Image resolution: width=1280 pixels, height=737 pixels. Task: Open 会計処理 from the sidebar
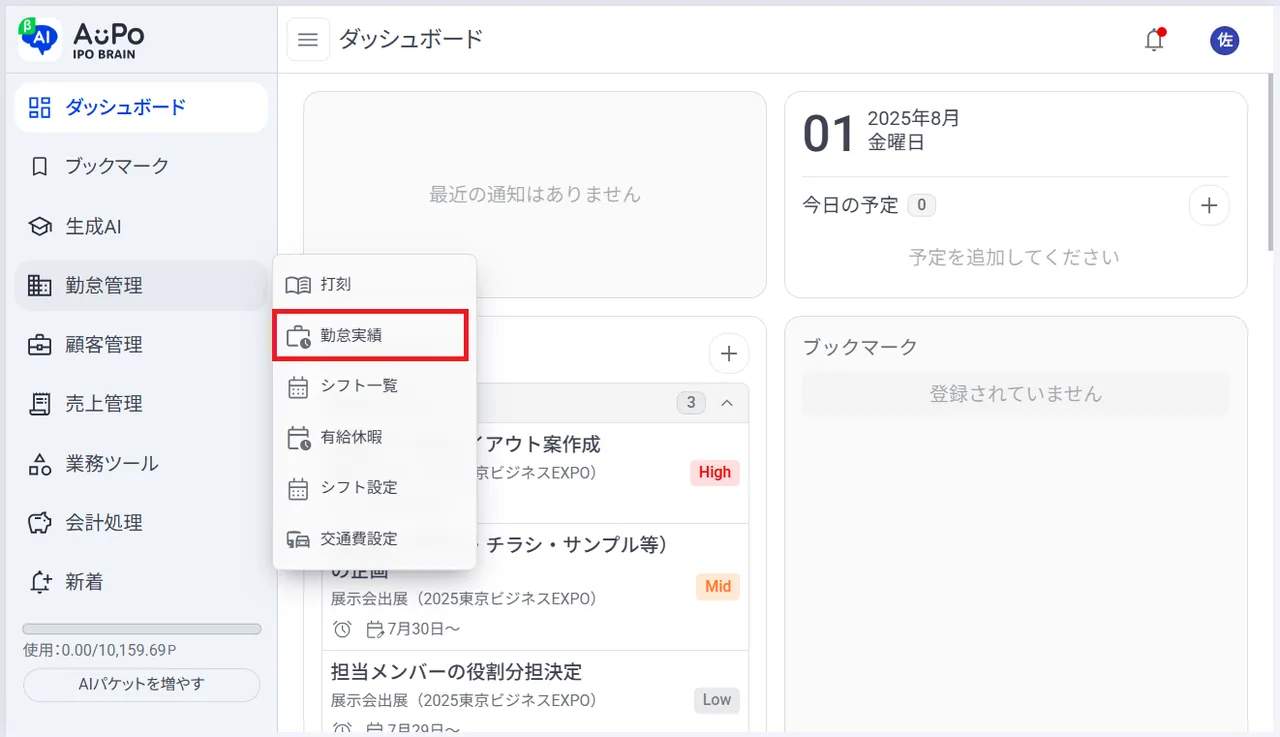[x=141, y=523]
